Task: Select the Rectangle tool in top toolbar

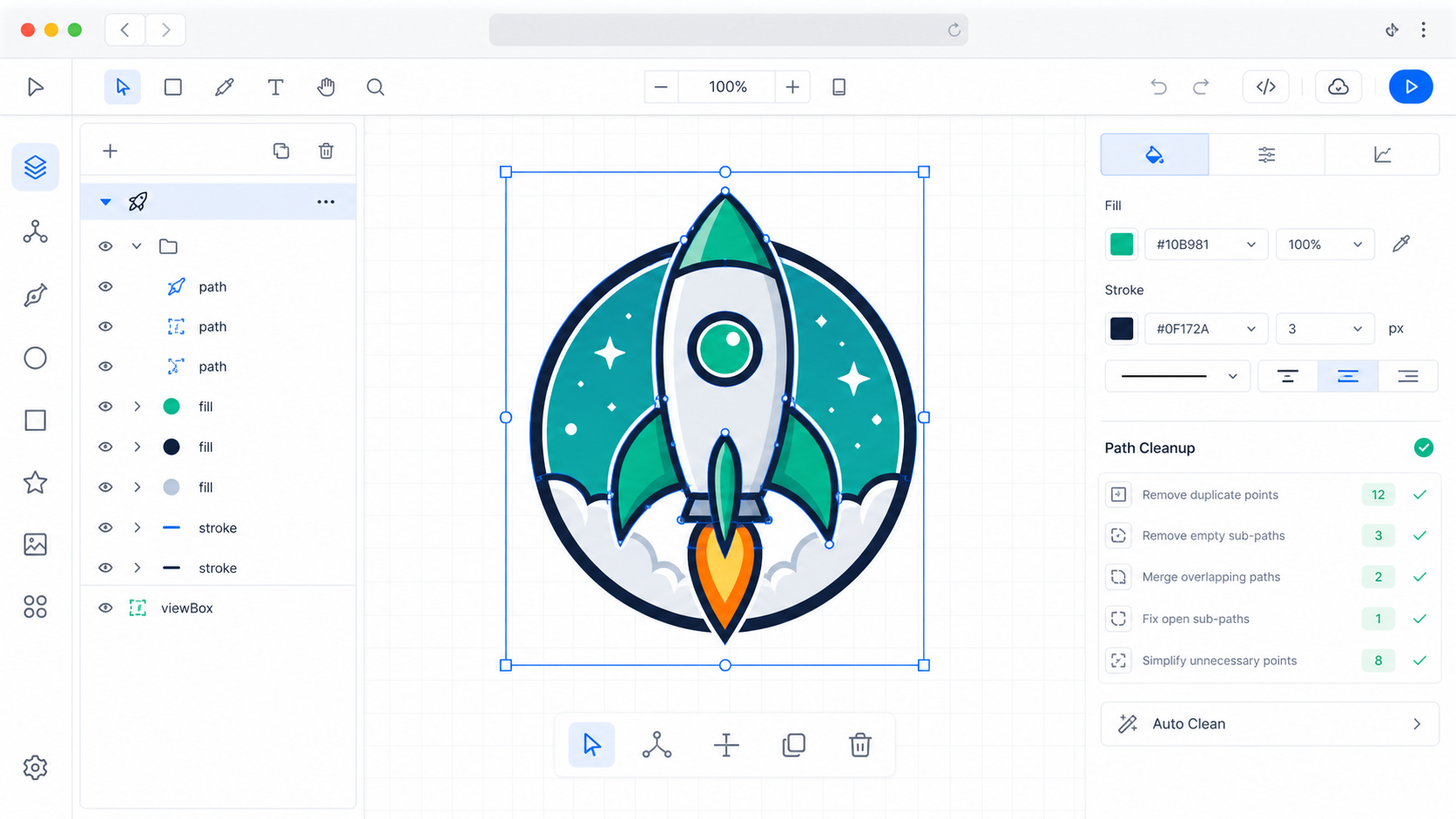Action: tap(173, 87)
